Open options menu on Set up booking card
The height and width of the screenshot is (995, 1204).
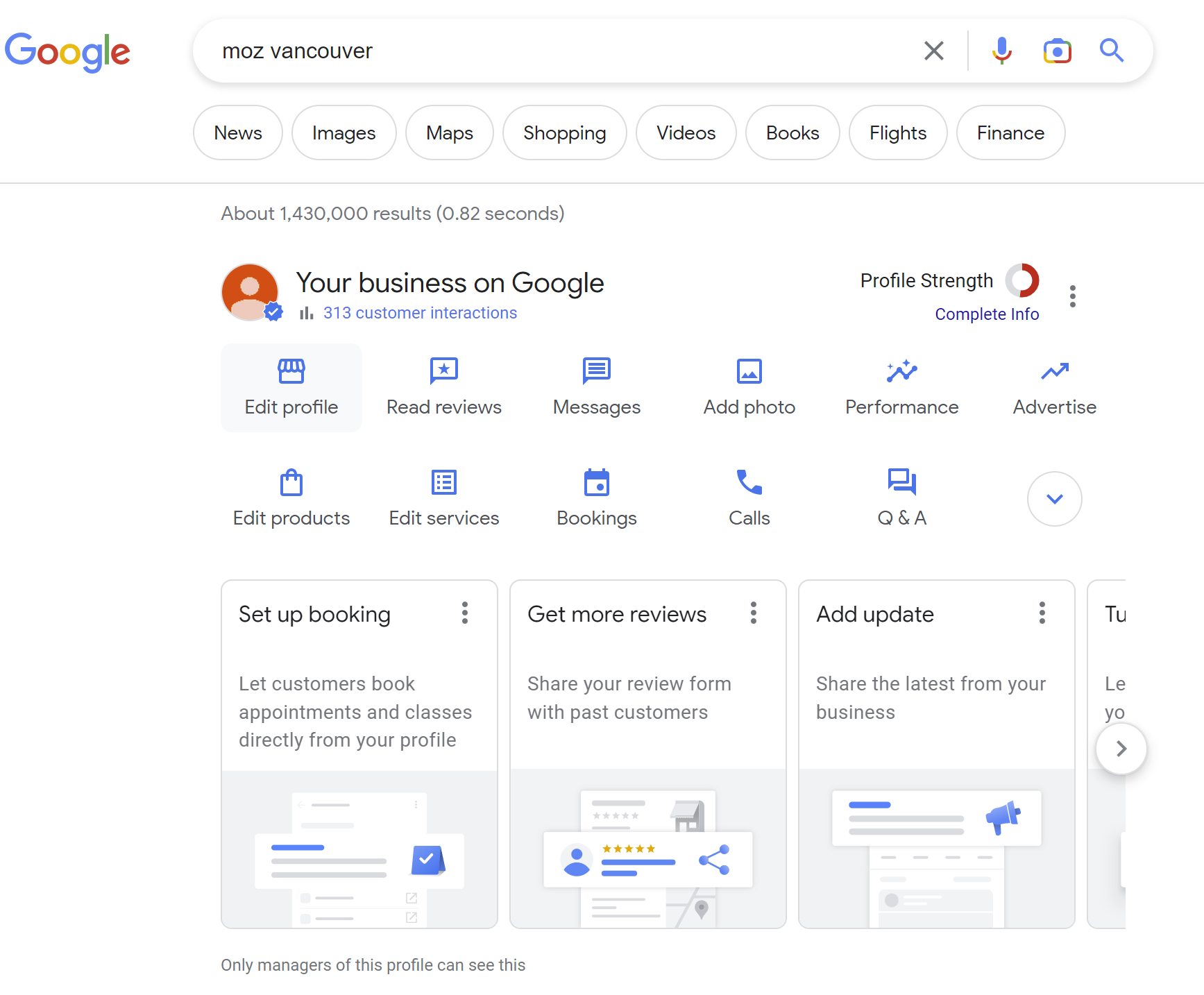465,613
